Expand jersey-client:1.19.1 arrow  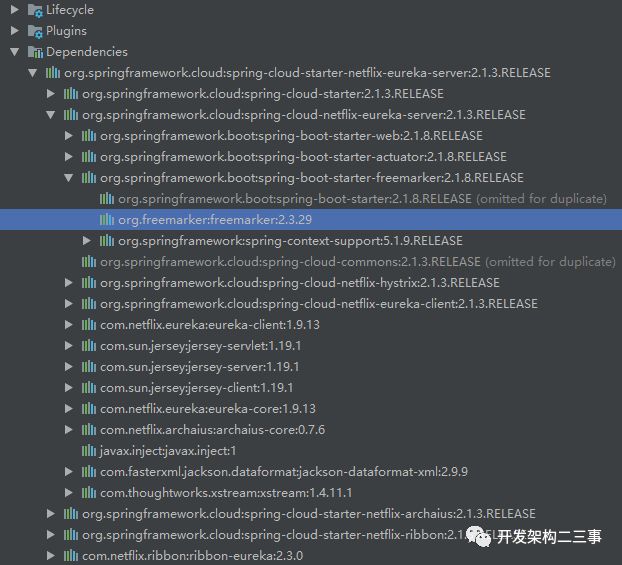(69, 388)
